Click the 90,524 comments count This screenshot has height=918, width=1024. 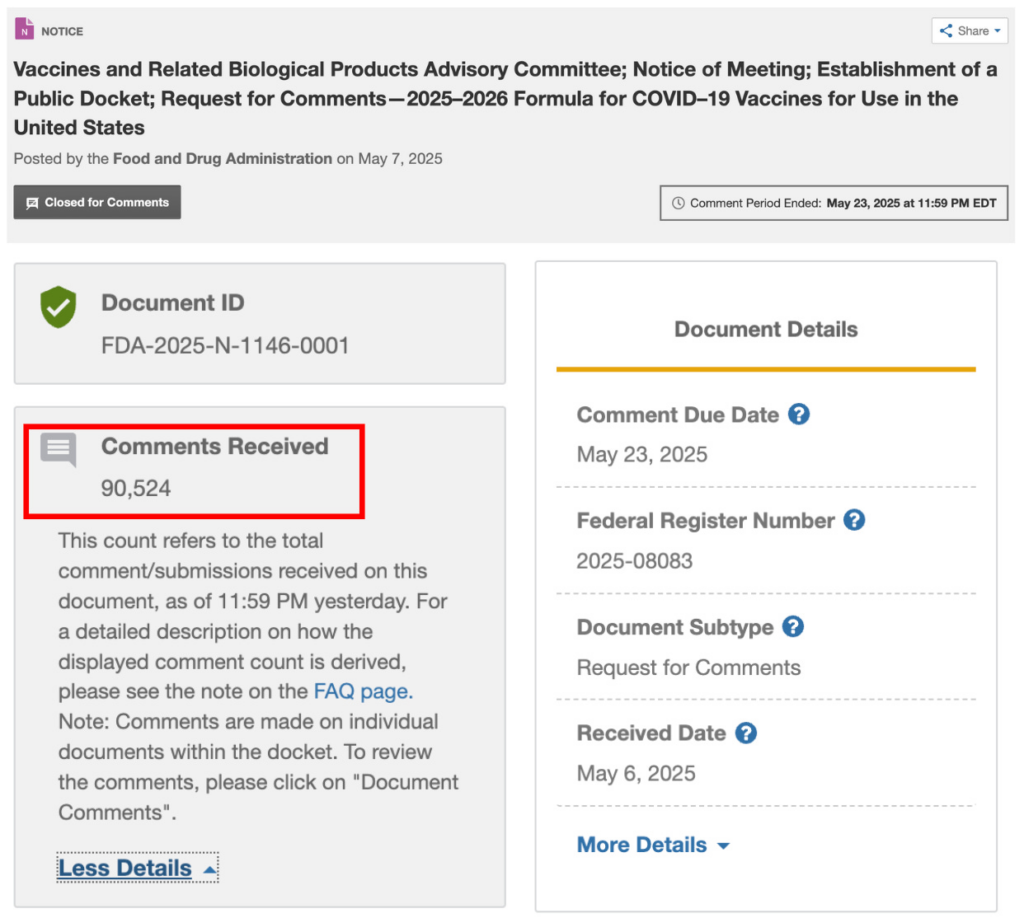[x=136, y=488]
